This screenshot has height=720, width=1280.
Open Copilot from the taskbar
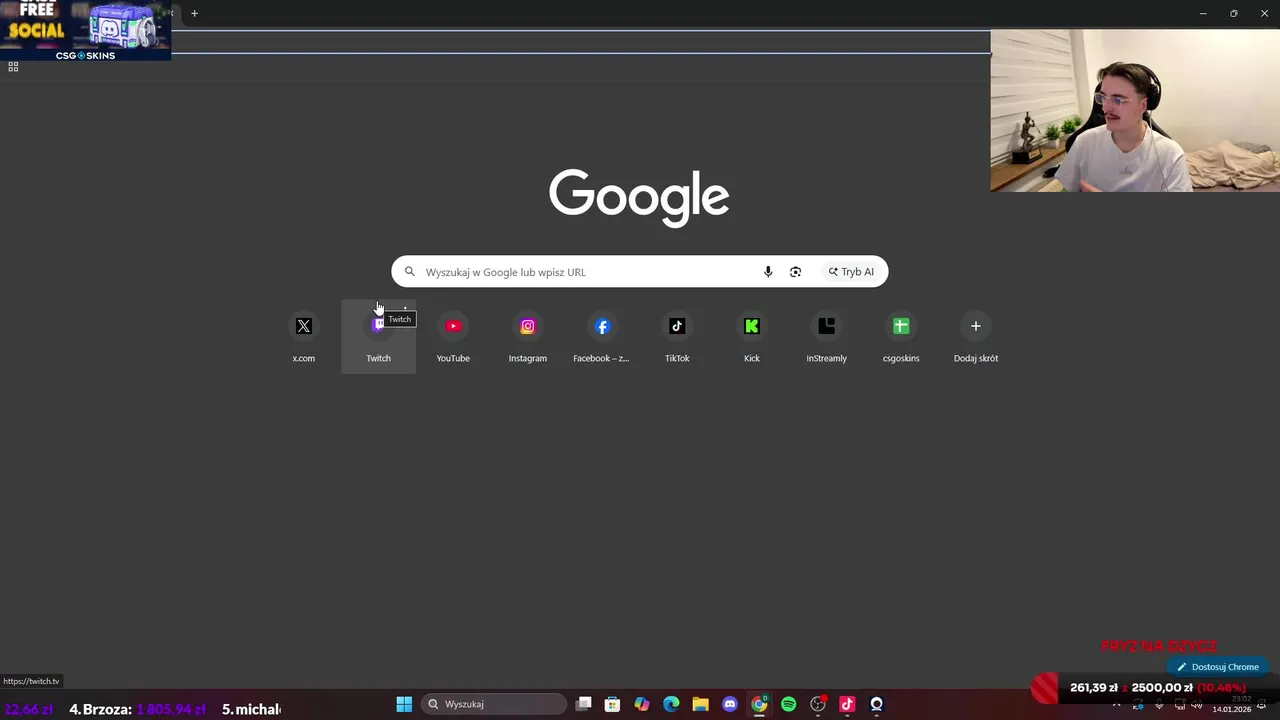coord(642,704)
